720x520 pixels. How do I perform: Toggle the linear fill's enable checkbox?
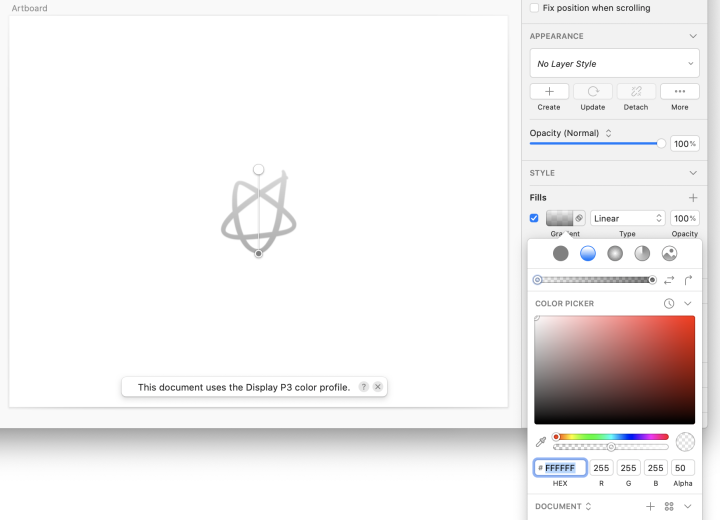pos(534,218)
